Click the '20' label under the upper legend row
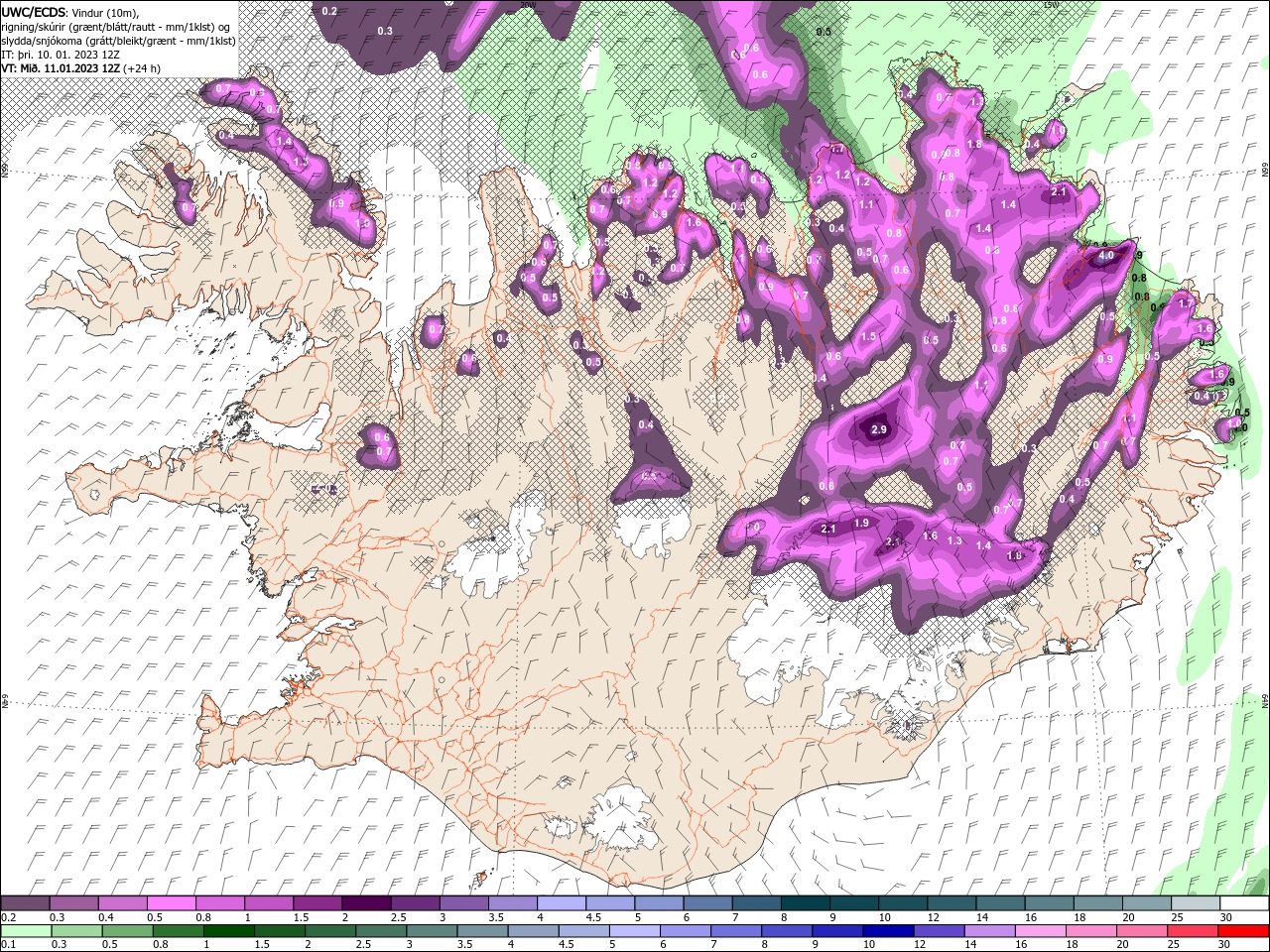The width and height of the screenshot is (1270, 952). [1128, 917]
